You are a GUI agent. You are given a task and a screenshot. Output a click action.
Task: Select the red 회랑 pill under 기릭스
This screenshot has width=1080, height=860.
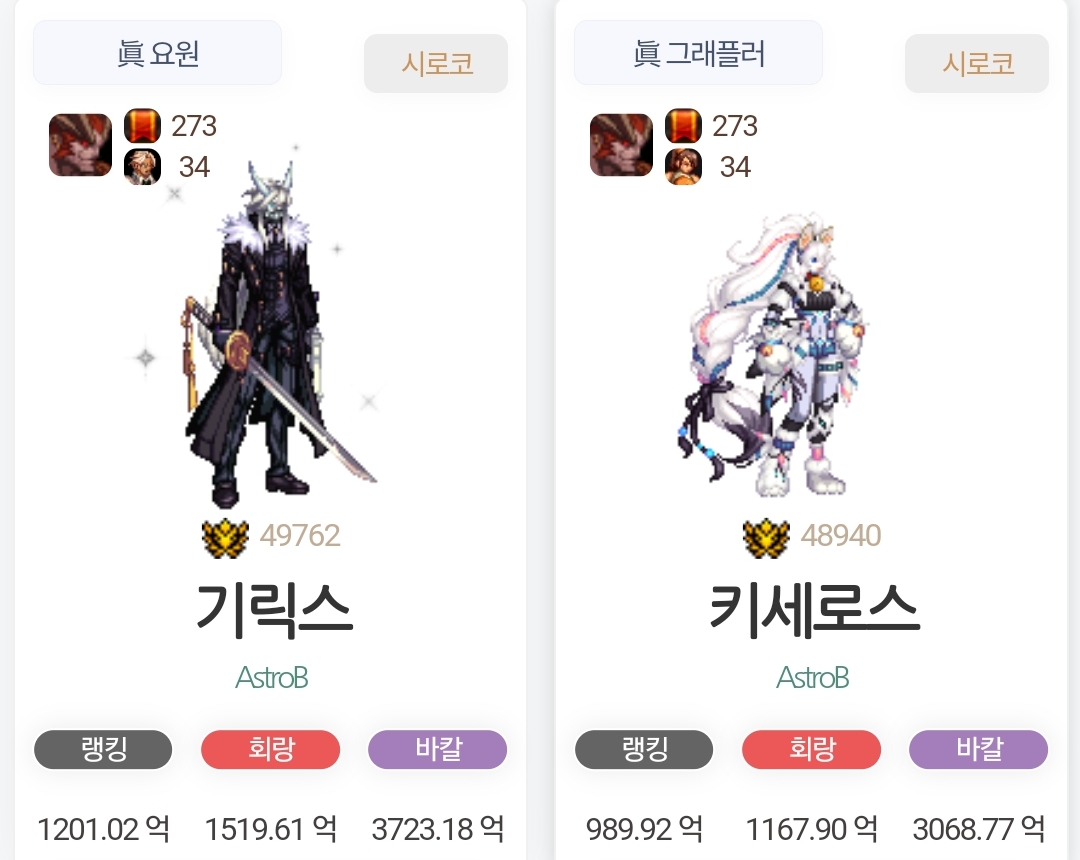pyautogui.click(x=271, y=749)
